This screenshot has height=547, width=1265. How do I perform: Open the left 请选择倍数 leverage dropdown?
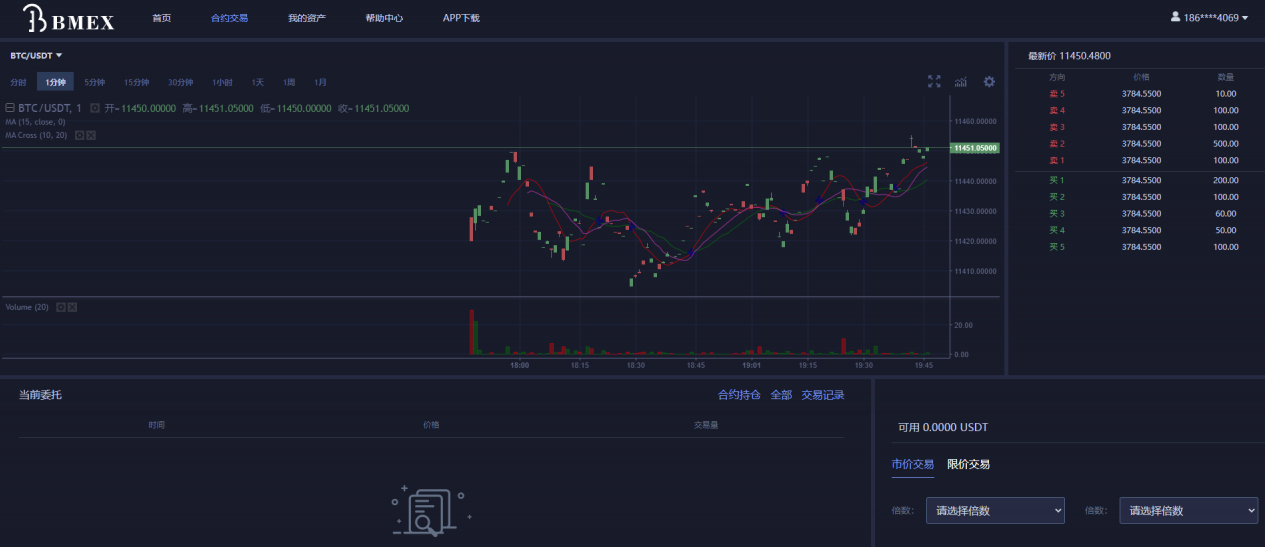(x=995, y=510)
